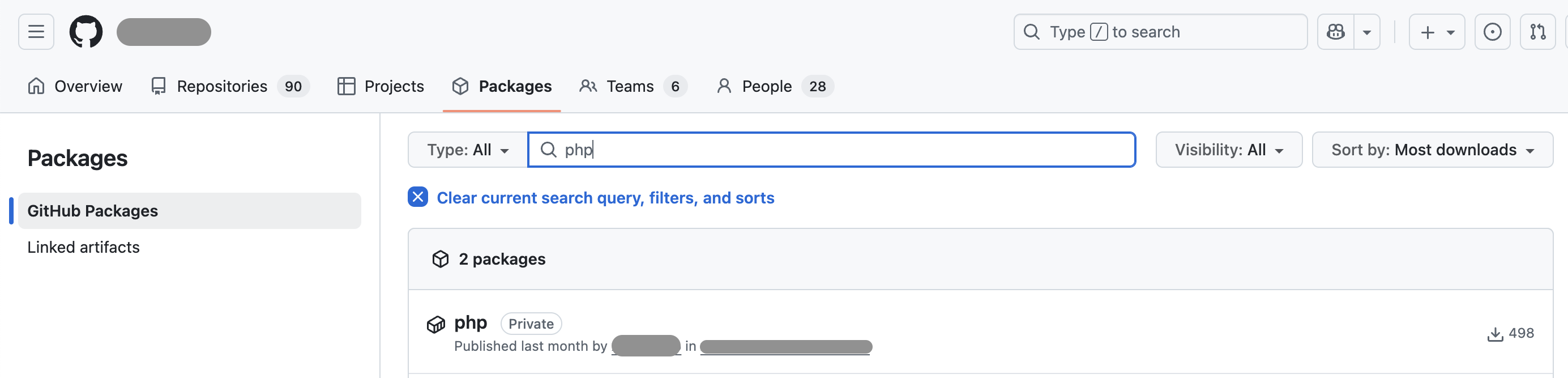Open Copilot chat icon
The width and height of the screenshot is (1568, 378).
coord(1335,32)
